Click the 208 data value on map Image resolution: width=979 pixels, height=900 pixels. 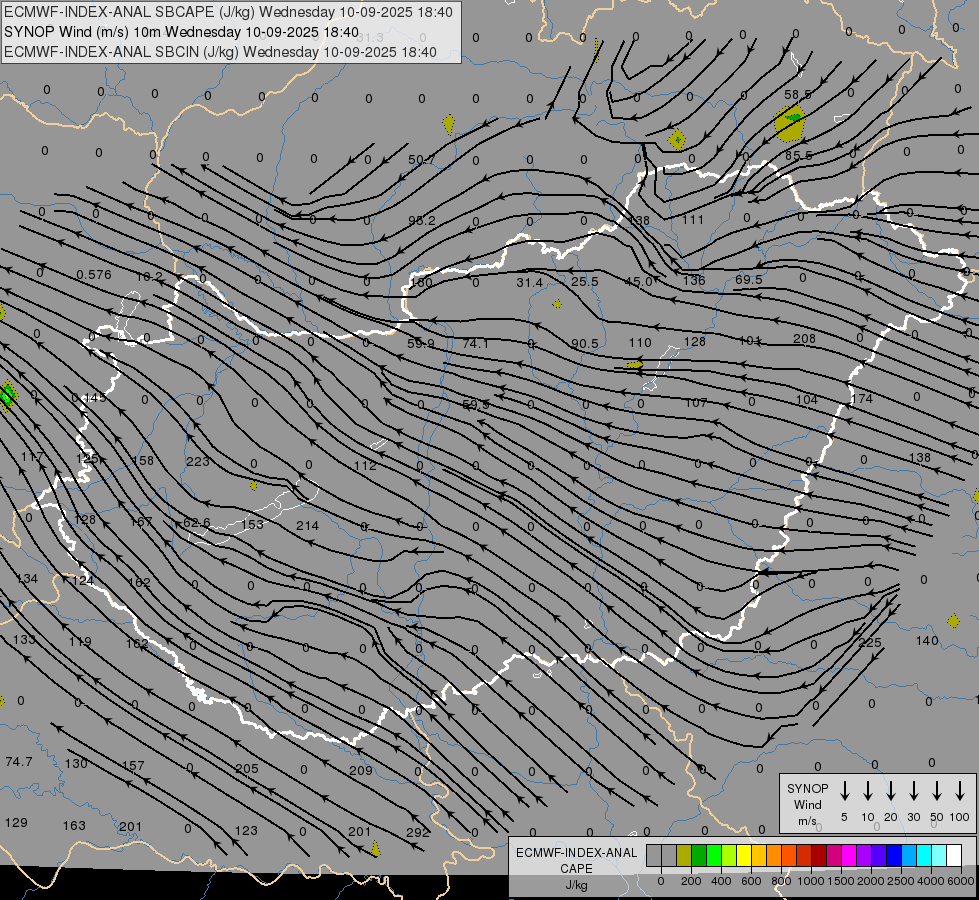point(804,339)
